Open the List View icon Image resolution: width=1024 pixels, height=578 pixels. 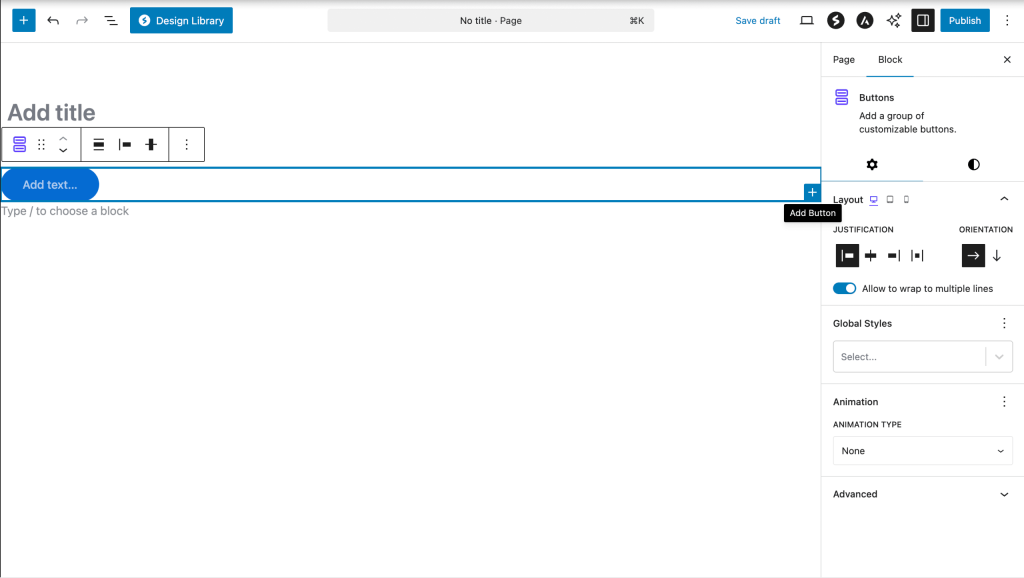point(110,20)
